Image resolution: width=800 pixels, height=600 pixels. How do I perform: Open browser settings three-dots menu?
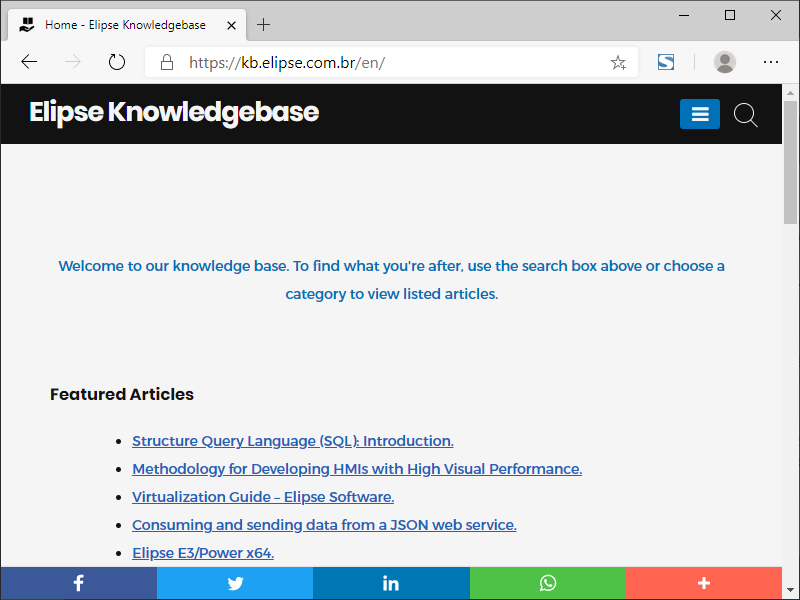[x=771, y=62]
